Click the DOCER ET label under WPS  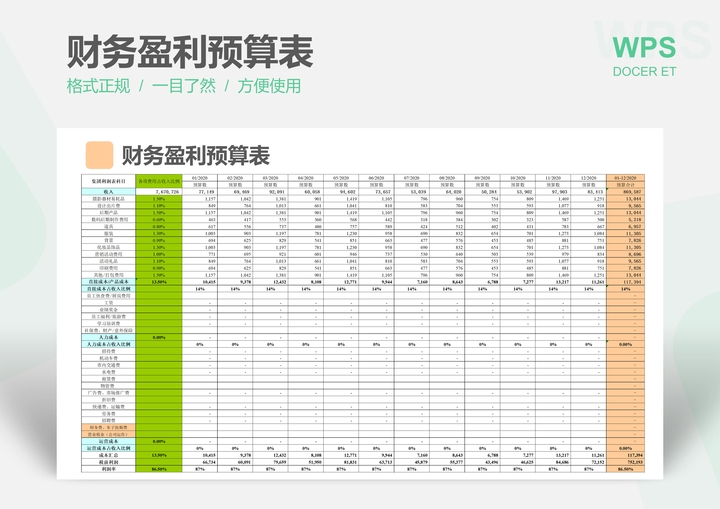(644, 71)
